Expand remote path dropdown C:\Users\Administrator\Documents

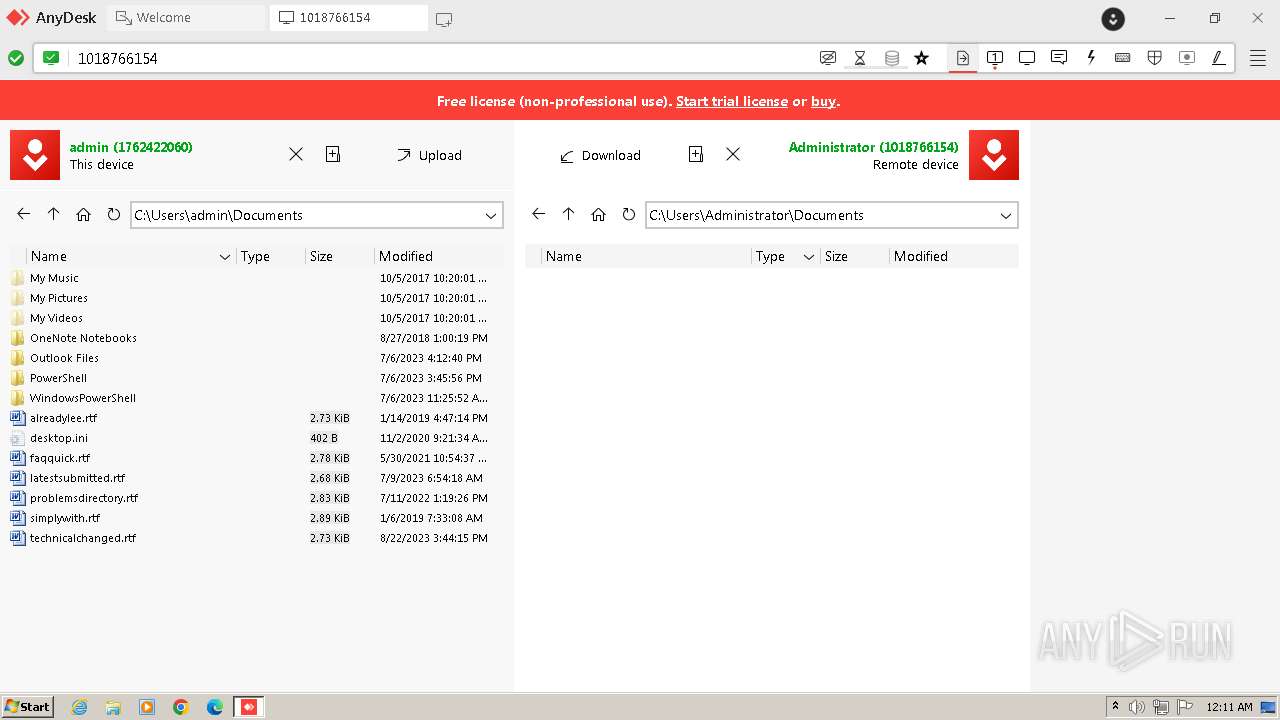[x=1006, y=215]
